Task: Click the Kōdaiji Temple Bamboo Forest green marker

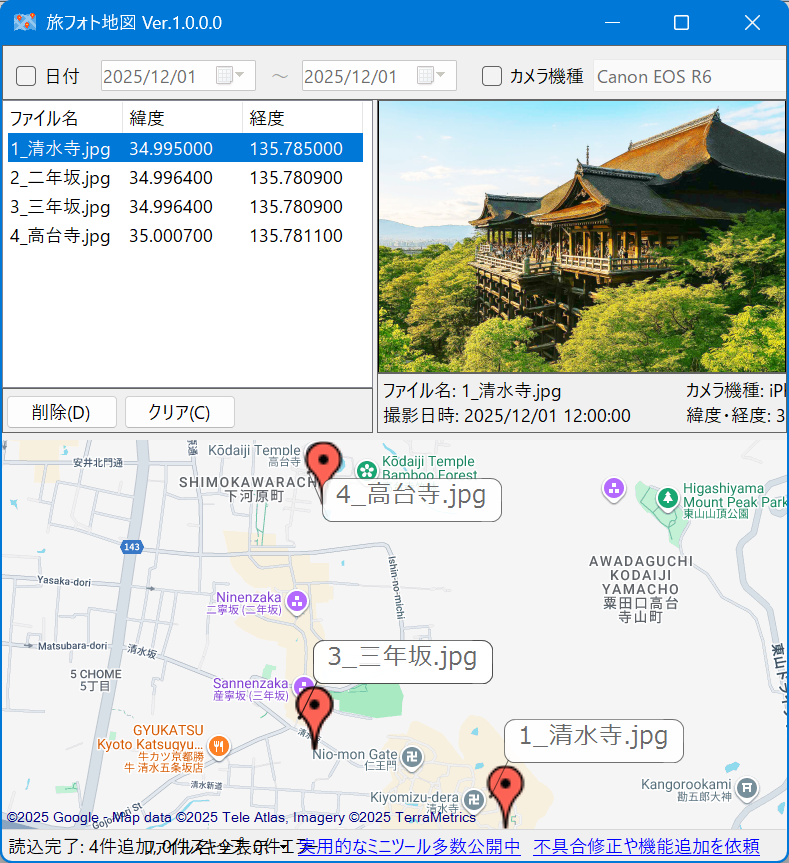Action: click(366, 471)
